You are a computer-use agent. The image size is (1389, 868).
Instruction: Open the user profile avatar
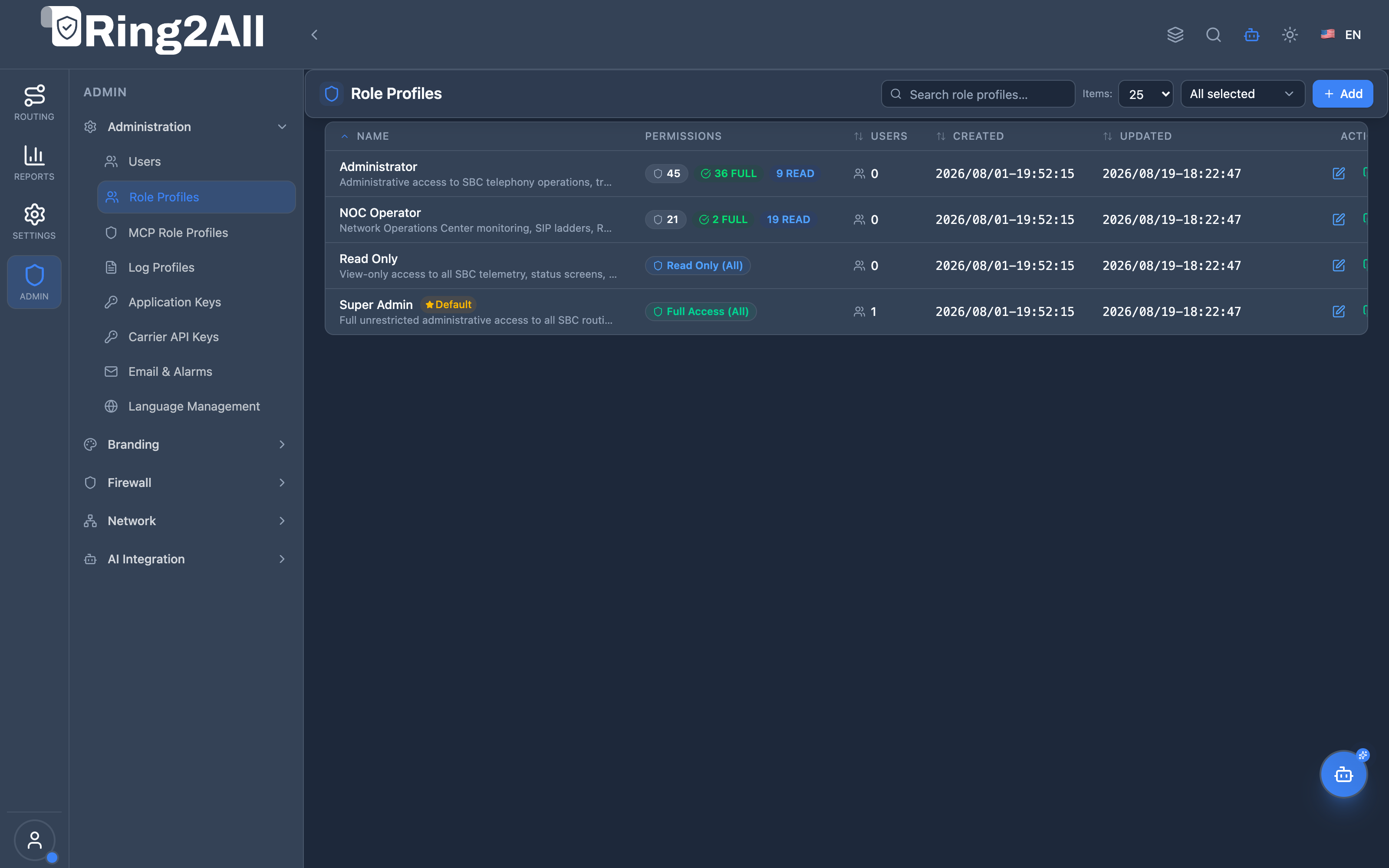34,840
